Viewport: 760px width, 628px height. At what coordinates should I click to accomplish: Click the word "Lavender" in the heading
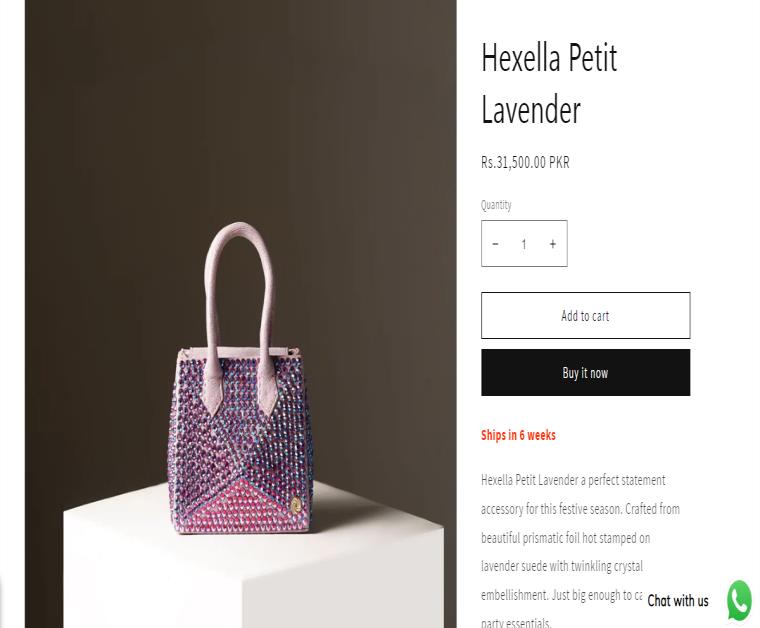coord(531,110)
